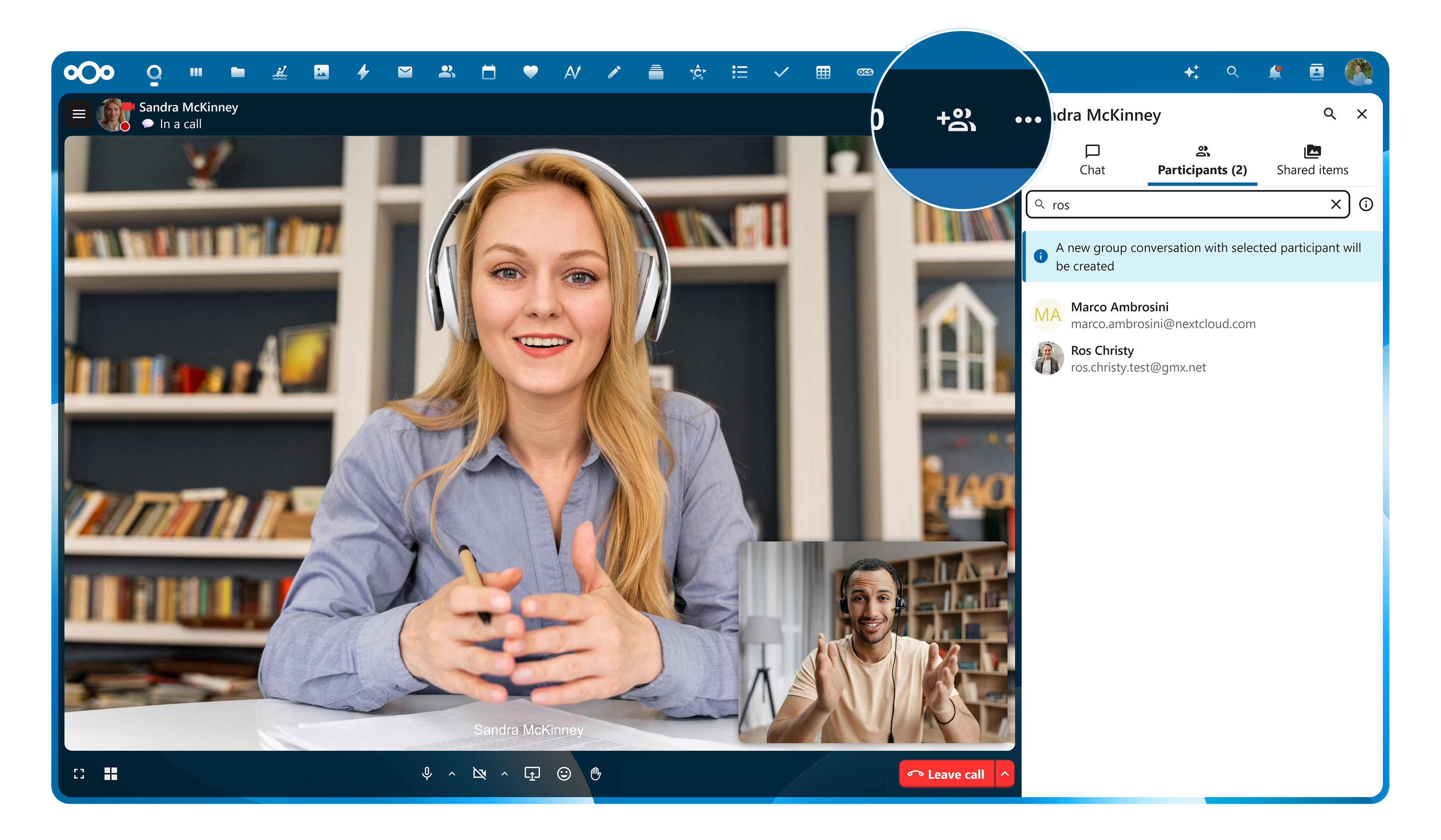This screenshot has height=840, width=1441.
Task: Open microphone device options chevron
Action: (x=452, y=774)
